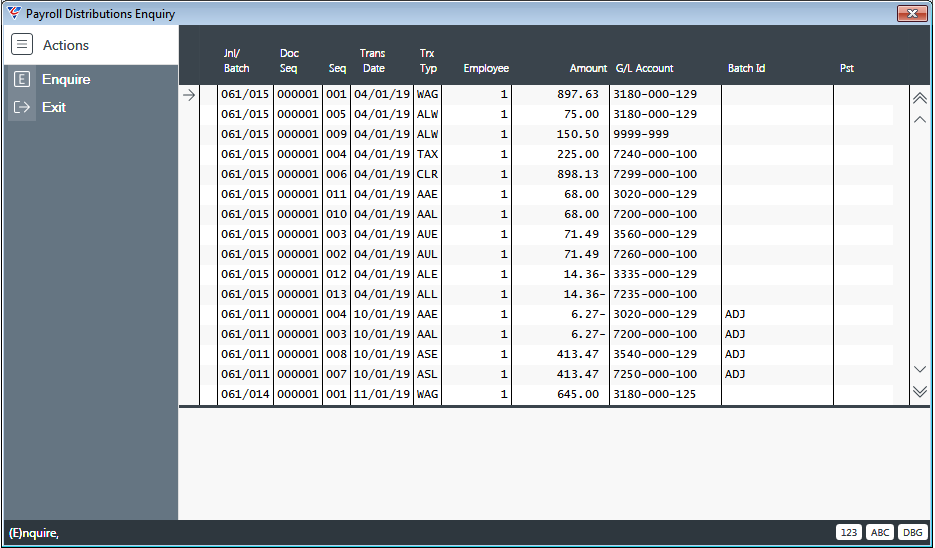Click the Jnl/Batch column header
935x548 pixels.
[236, 61]
